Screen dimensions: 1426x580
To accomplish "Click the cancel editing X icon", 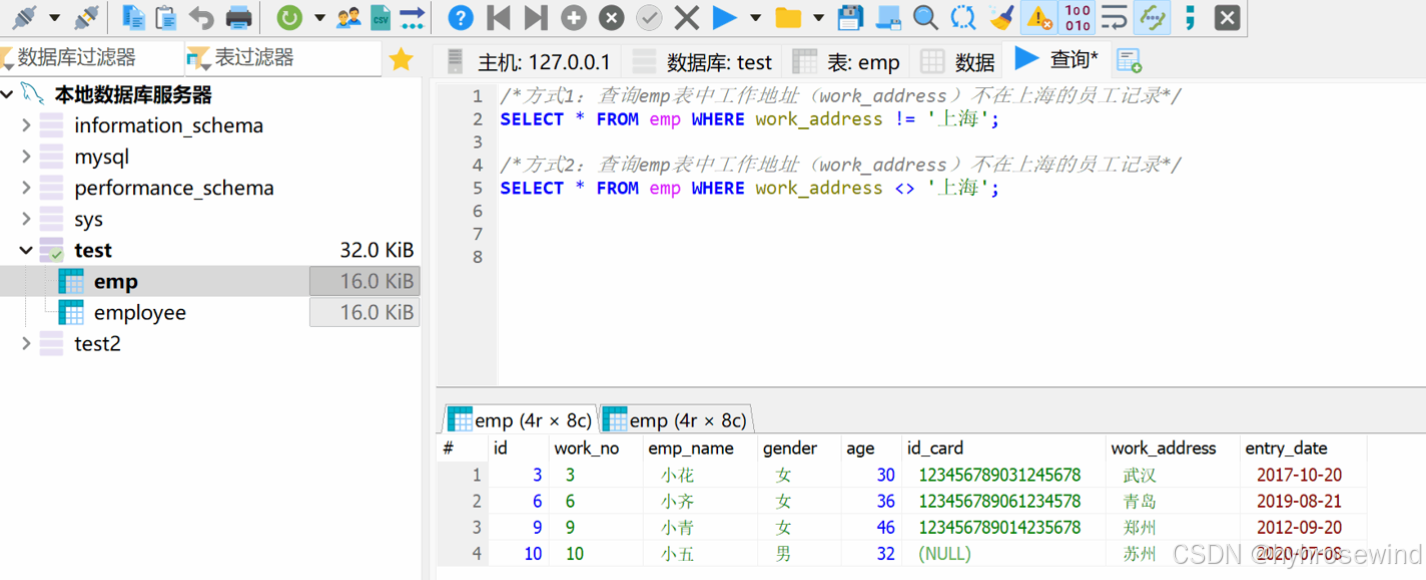I will [686, 17].
